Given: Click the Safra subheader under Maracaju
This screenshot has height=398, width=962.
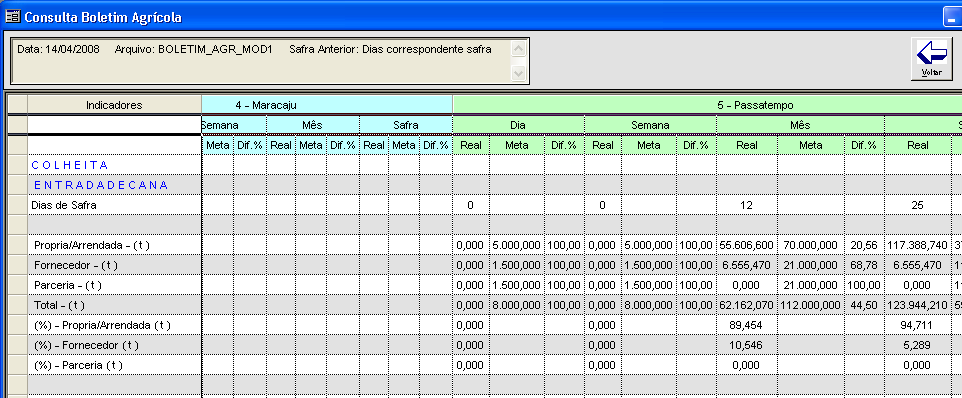Looking at the screenshot, I should pyautogui.click(x=406, y=125).
